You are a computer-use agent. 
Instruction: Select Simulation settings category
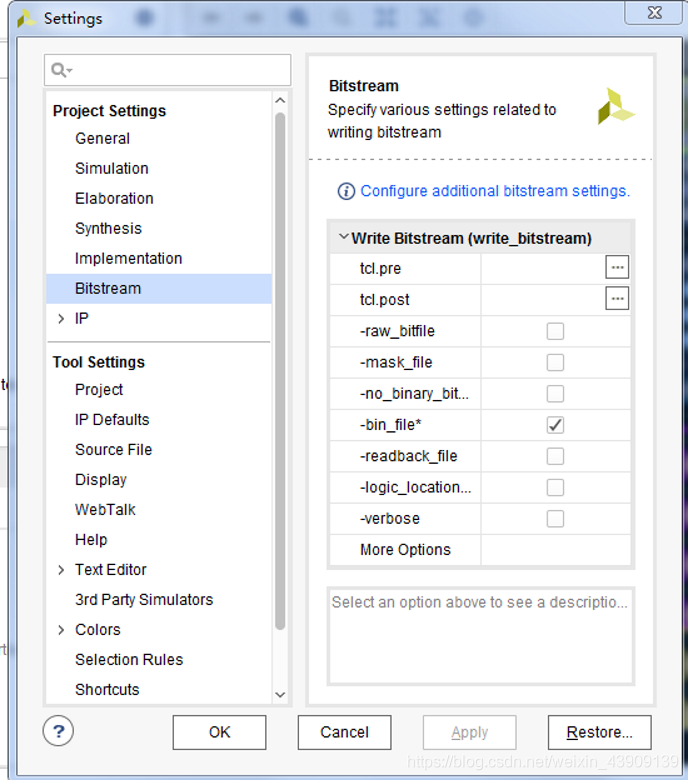[x=112, y=169]
